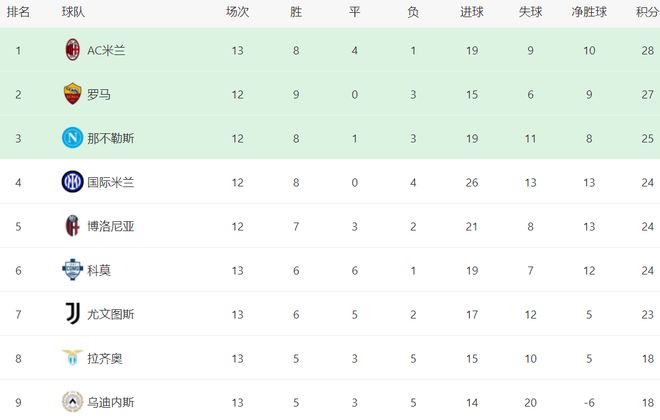Open the 尤文图斯 team link
The height and width of the screenshot is (420, 660).
(111, 314)
